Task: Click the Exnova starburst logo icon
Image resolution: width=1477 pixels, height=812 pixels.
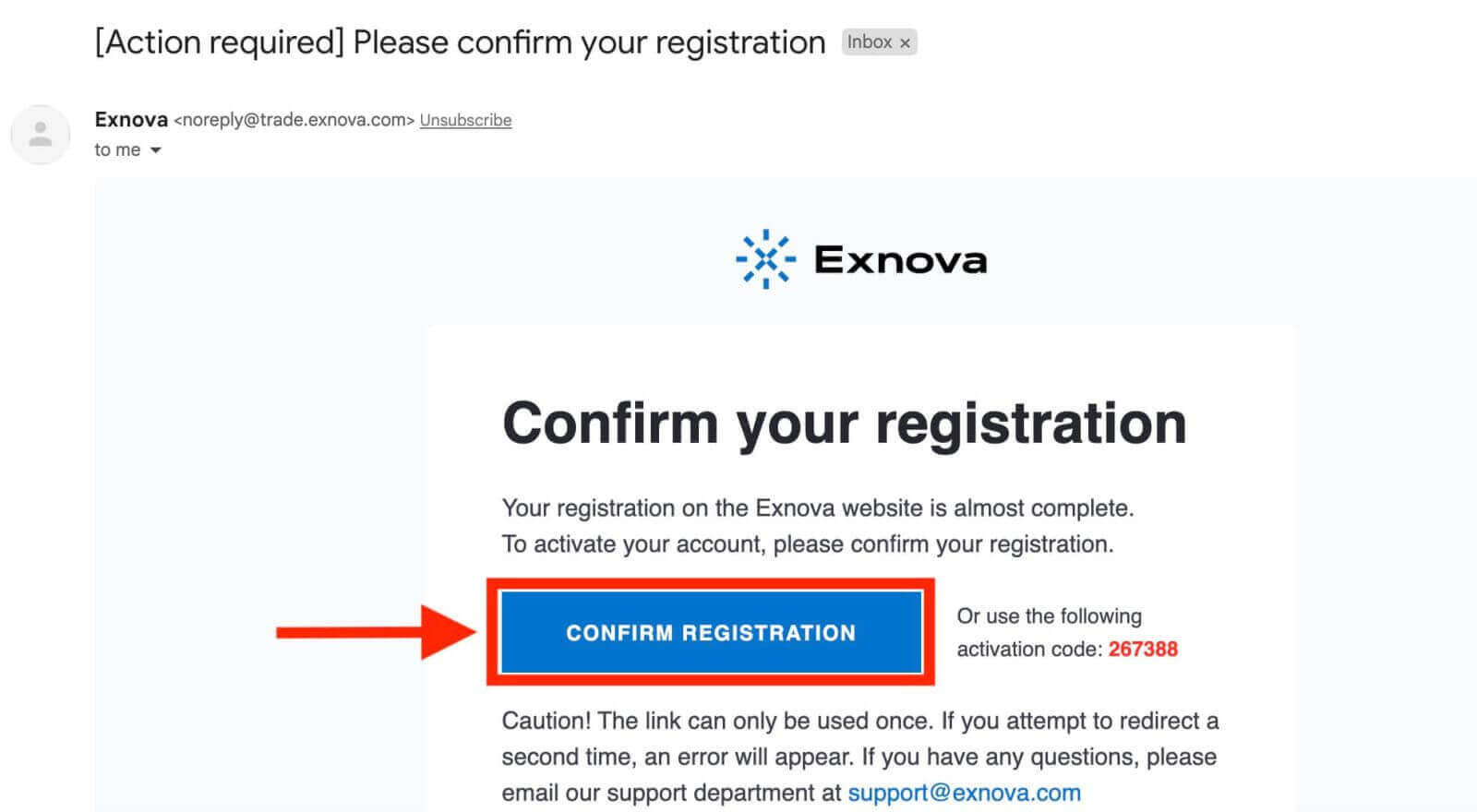Action: pos(765,259)
